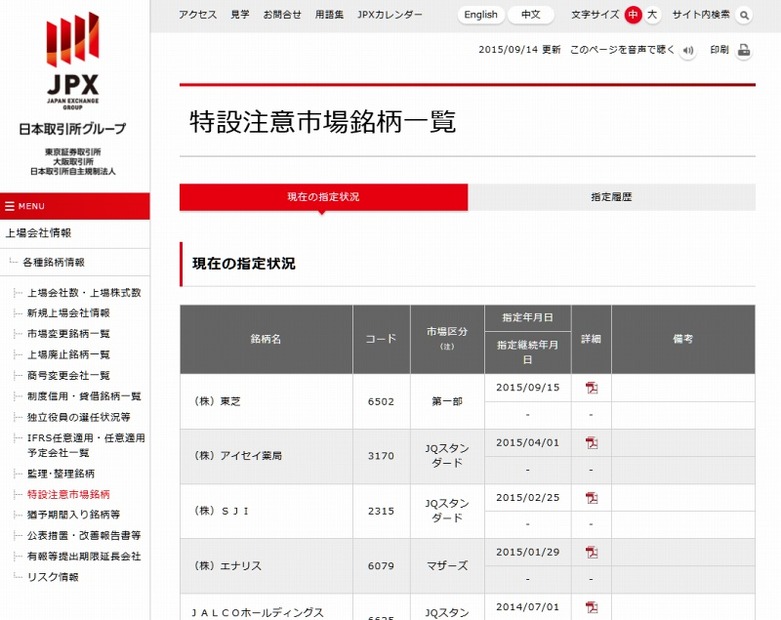Viewport: 781px width, 620px height.
Task: Open JPXカレンダー in top navigation
Action: [x=390, y=15]
